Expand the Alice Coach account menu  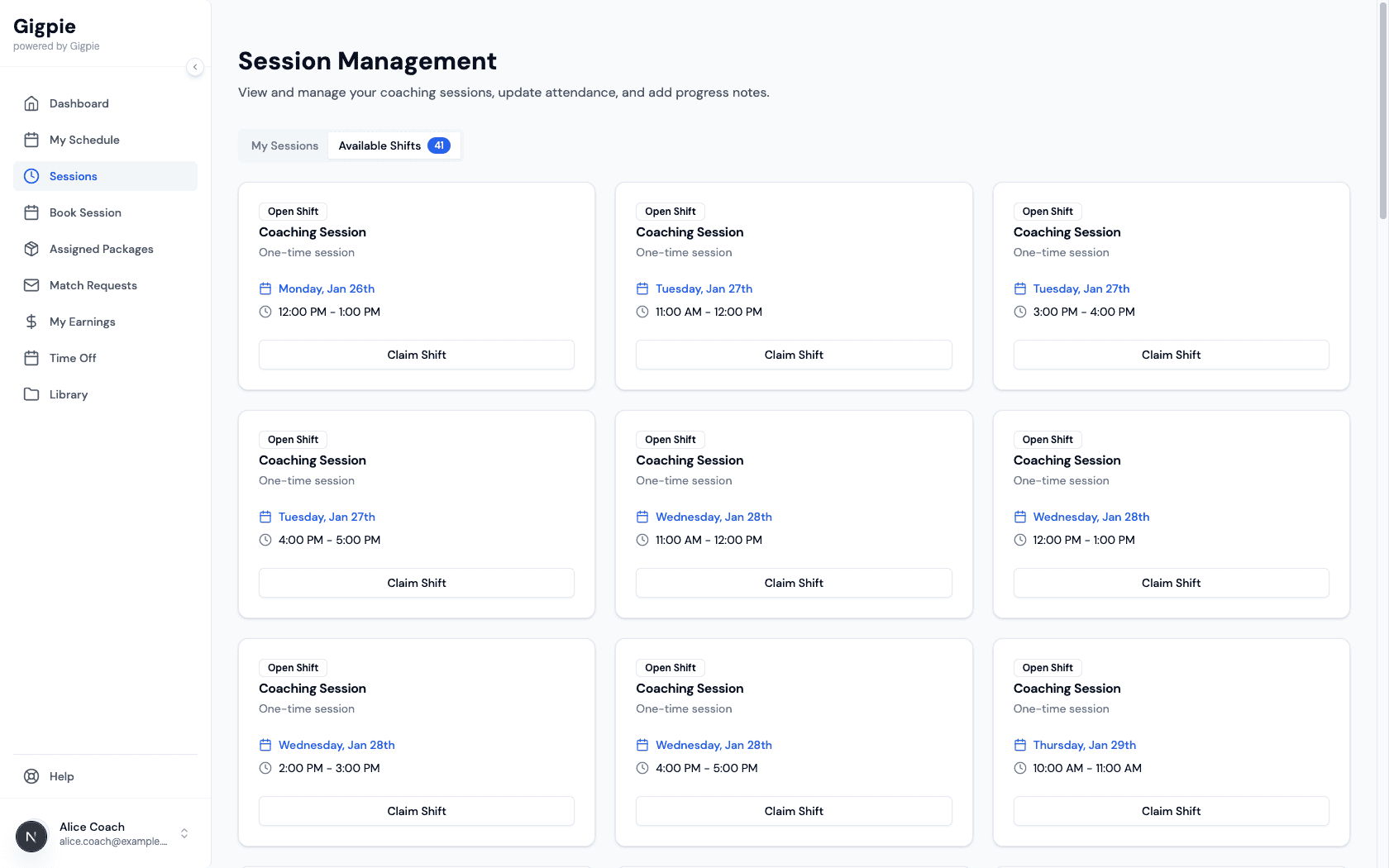pyautogui.click(x=184, y=833)
